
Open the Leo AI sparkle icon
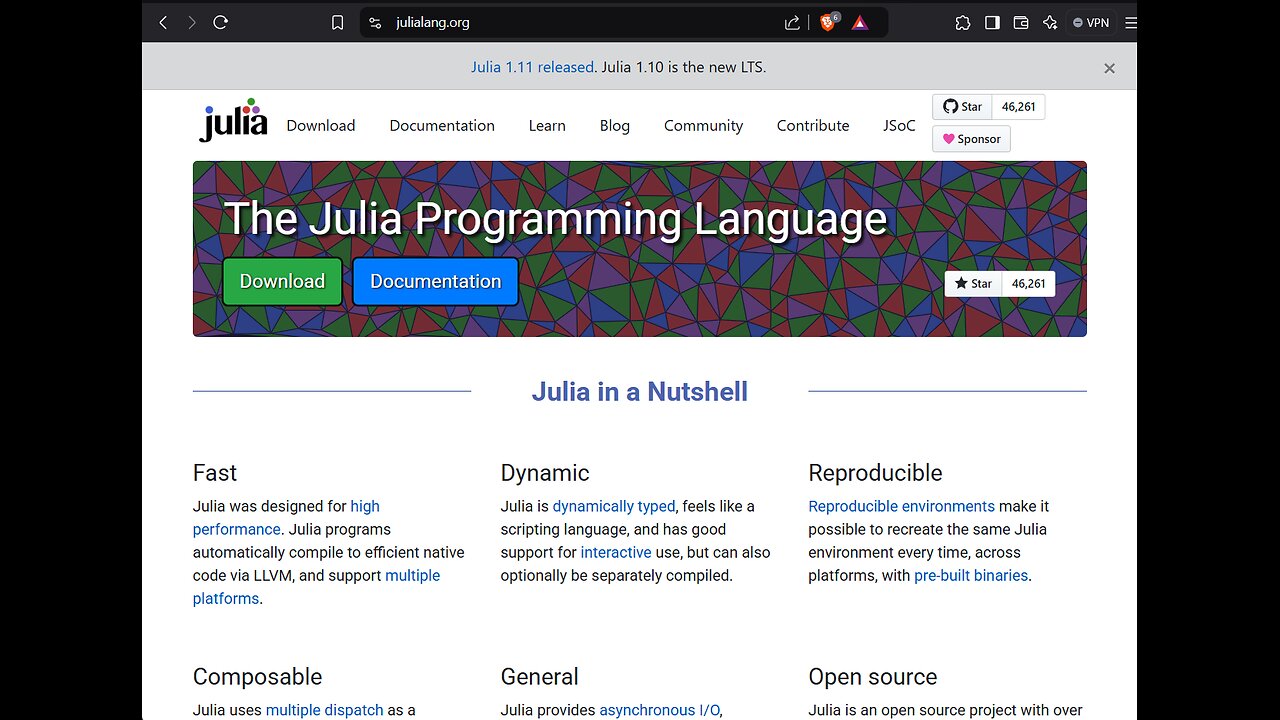(x=1050, y=22)
